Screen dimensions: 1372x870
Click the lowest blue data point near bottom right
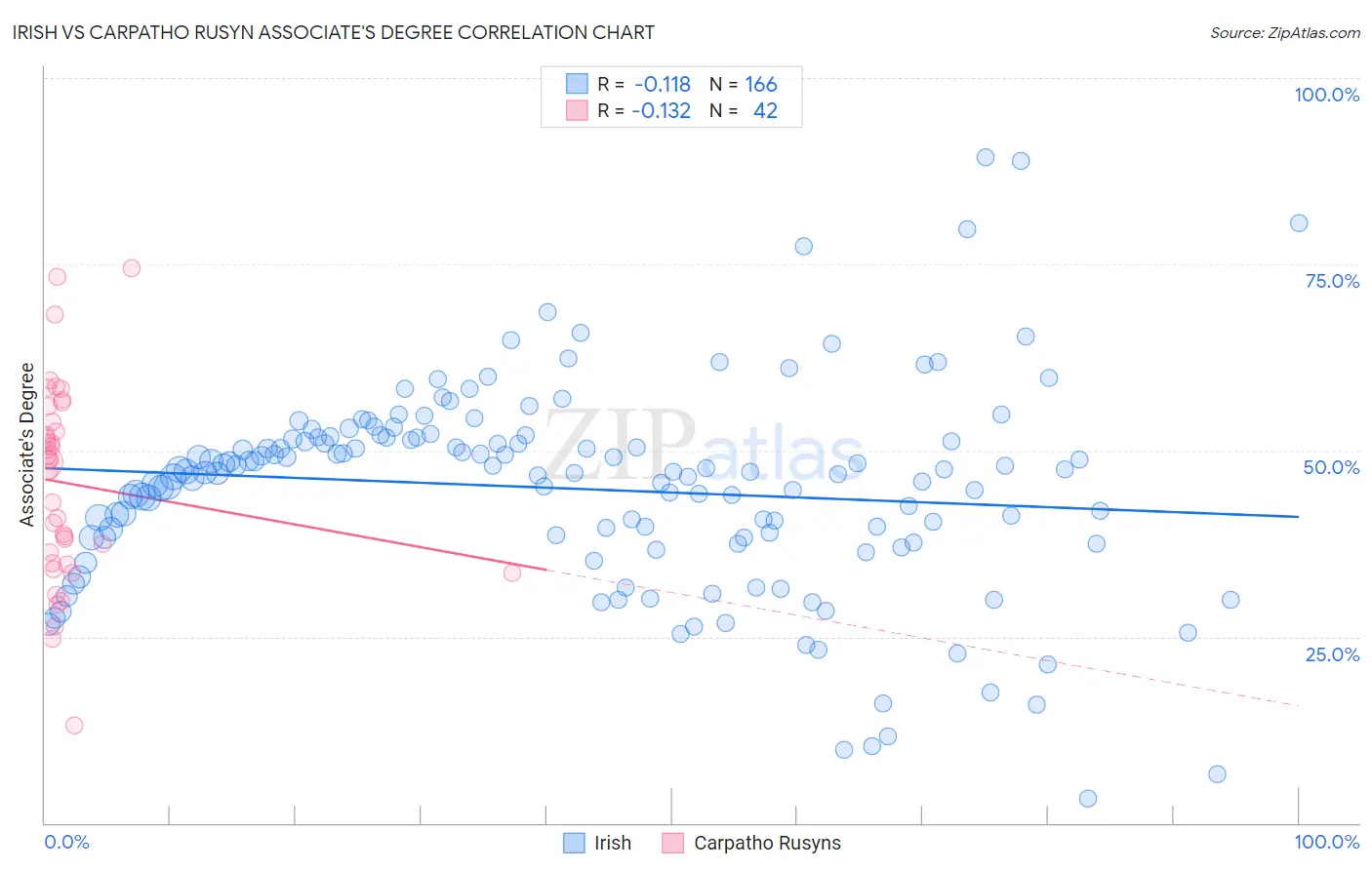(1088, 799)
